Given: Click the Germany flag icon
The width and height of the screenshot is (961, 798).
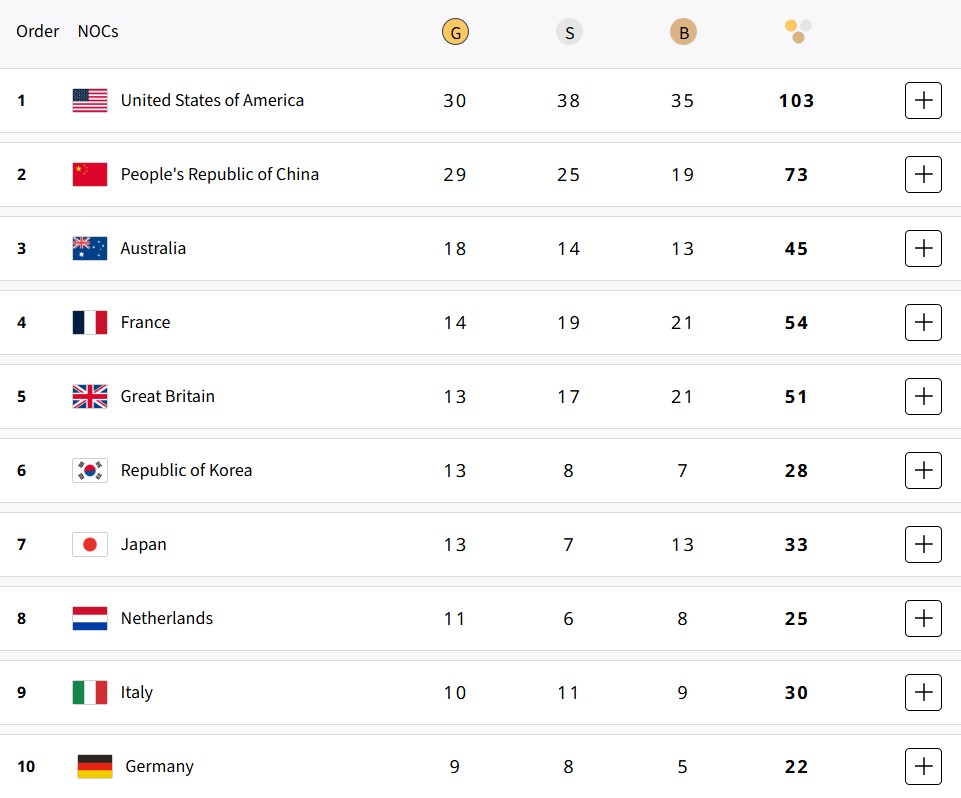Looking at the screenshot, I should point(89,766).
